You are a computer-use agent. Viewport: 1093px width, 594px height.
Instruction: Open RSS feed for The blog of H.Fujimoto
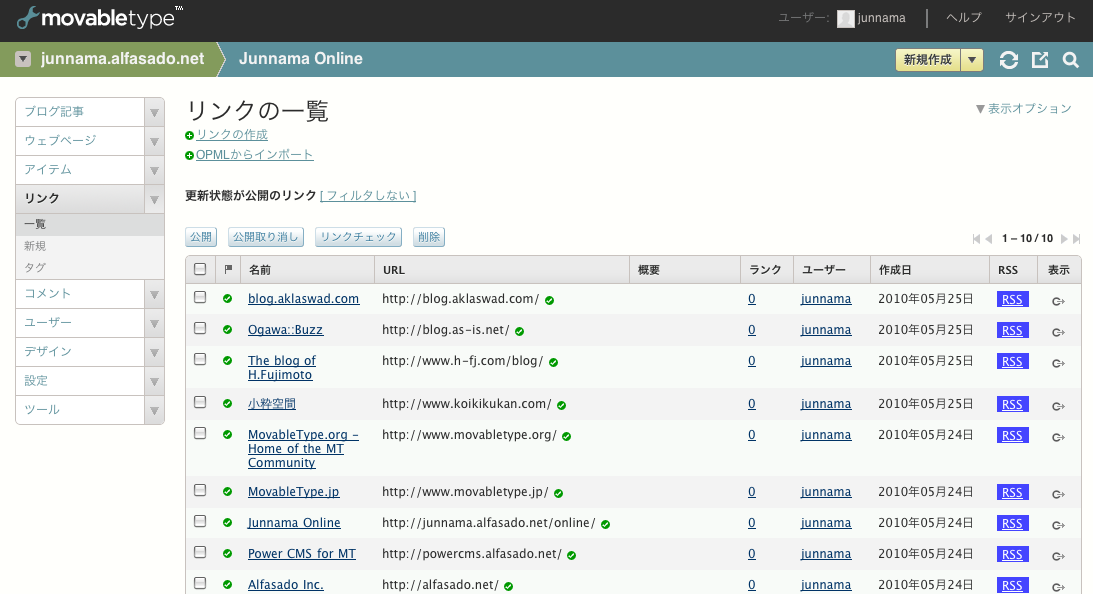[1012, 362]
